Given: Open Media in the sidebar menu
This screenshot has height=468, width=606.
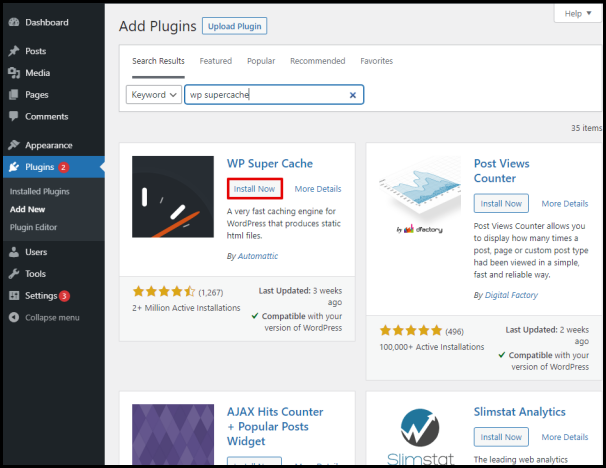Looking at the screenshot, I should click(x=37, y=73).
